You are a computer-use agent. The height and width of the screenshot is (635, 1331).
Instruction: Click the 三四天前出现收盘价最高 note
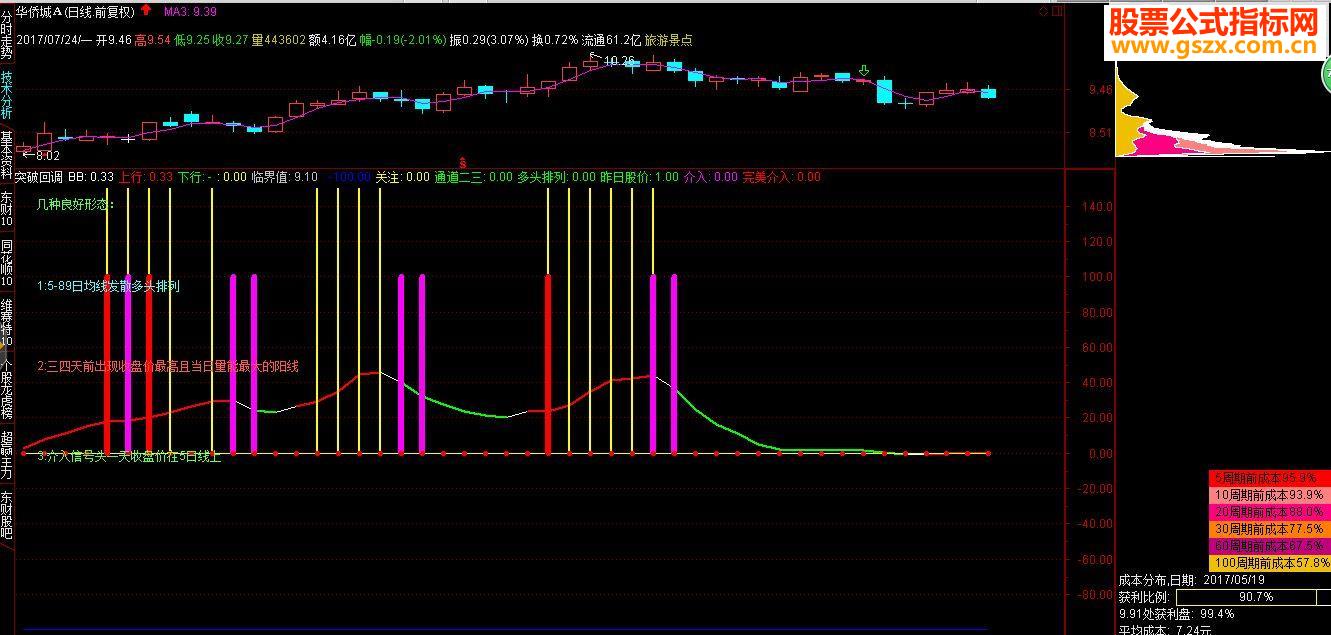point(167,367)
